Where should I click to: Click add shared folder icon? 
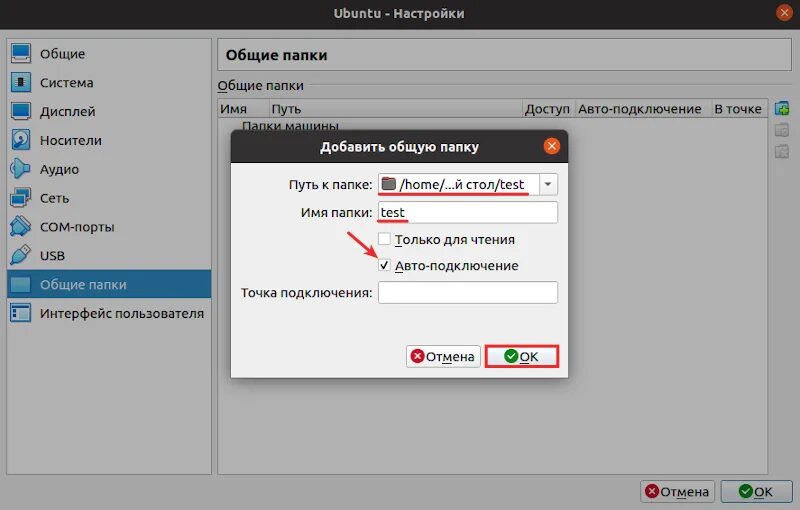pyautogui.click(x=782, y=108)
